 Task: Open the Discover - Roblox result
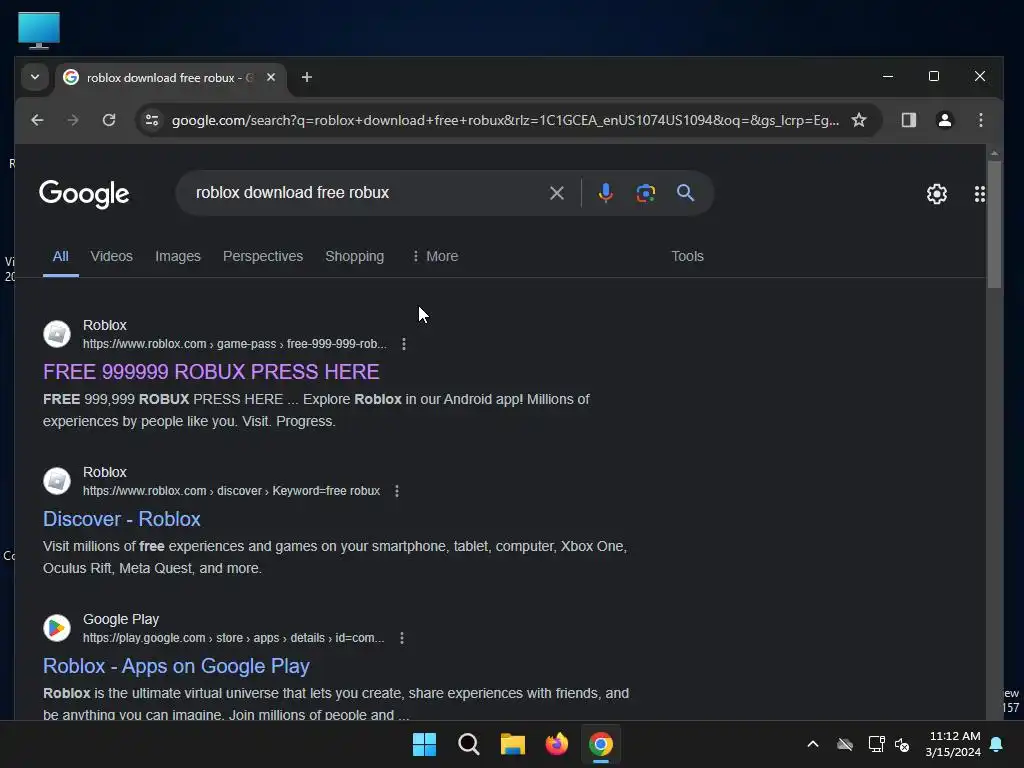tap(121, 519)
